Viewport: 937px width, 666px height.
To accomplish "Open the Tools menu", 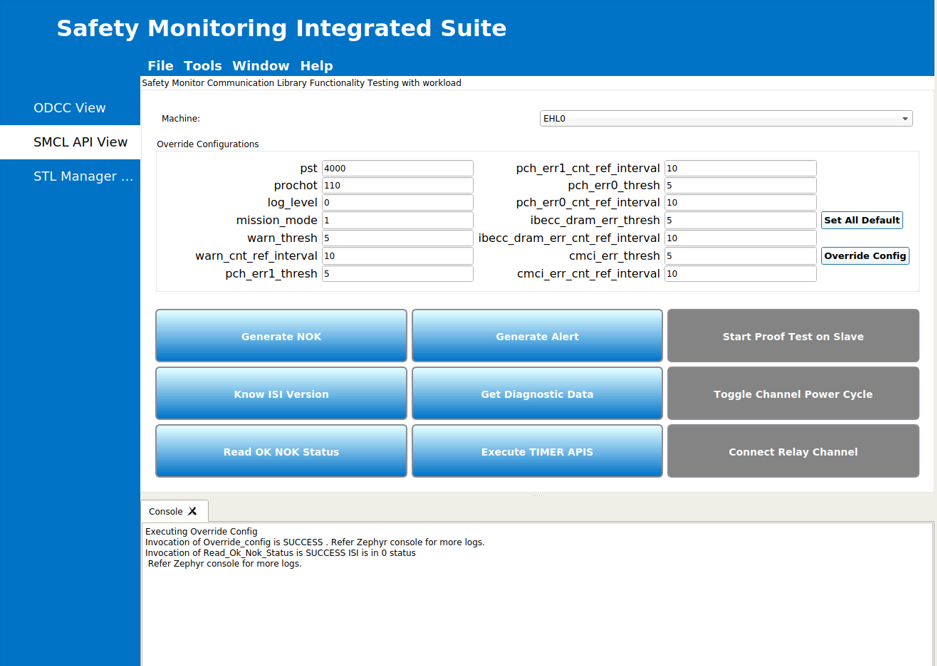I will (203, 66).
